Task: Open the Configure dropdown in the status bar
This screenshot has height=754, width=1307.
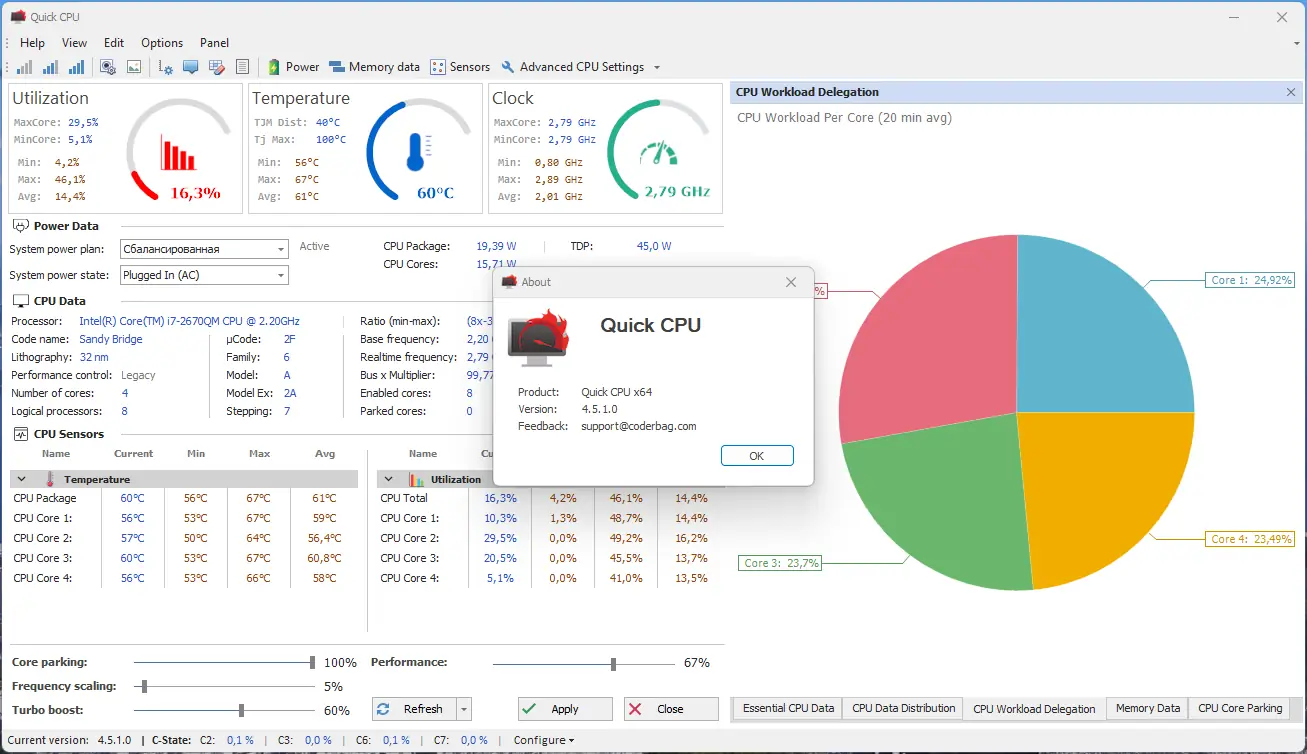Action: tap(544, 740)
